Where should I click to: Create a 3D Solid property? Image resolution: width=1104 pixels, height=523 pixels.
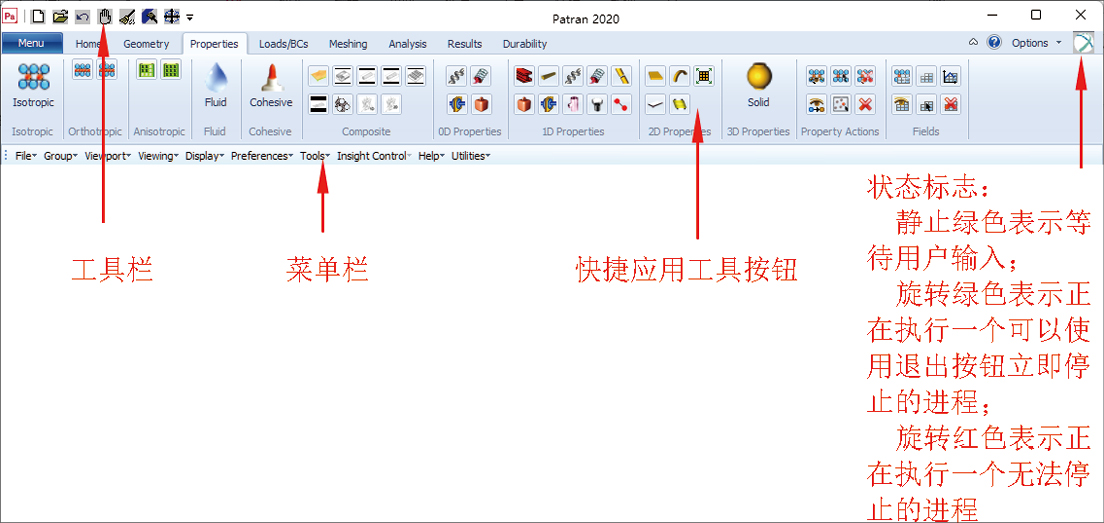tap(759, 78)
